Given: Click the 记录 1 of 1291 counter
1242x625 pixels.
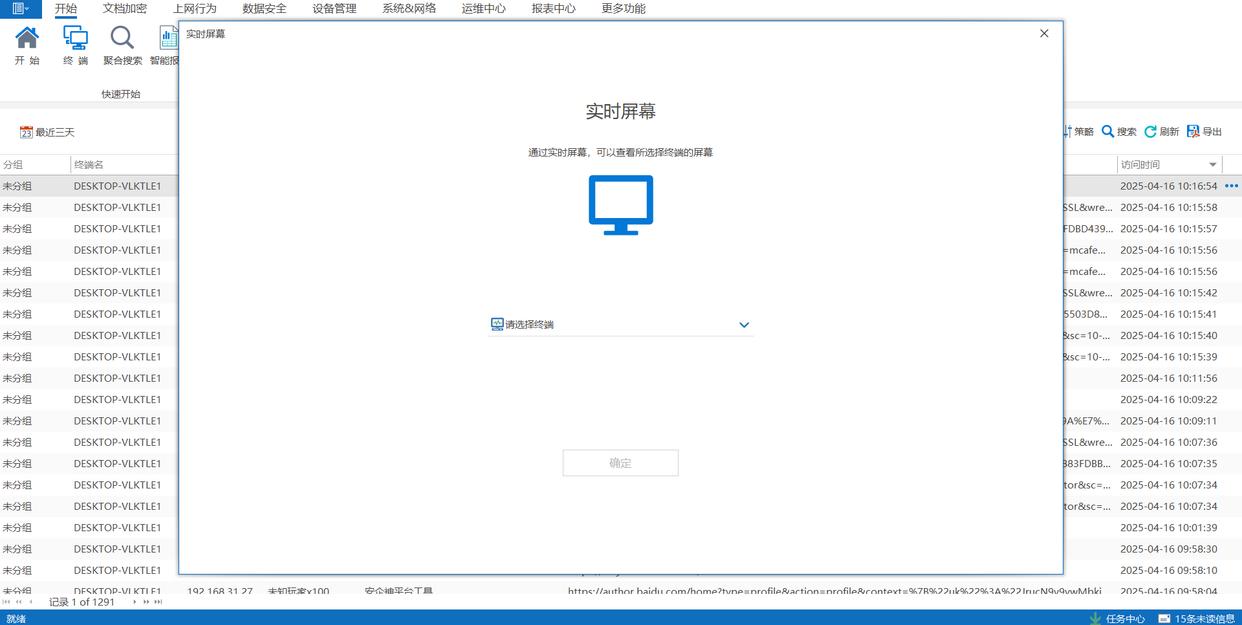Looking at the screenshot, I should click(x=82, y=602).
